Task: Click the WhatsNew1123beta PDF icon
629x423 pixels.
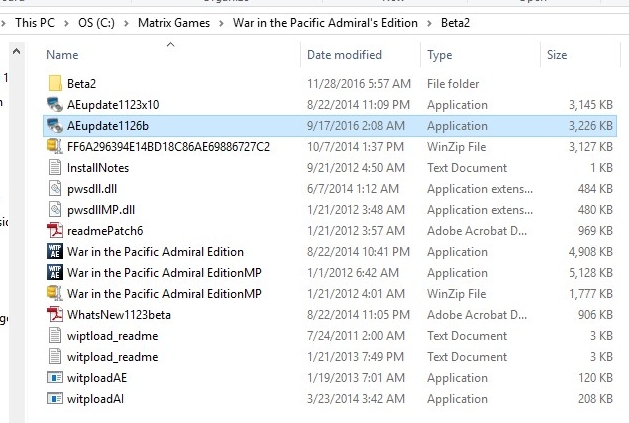Action: [x=55, y=314]
